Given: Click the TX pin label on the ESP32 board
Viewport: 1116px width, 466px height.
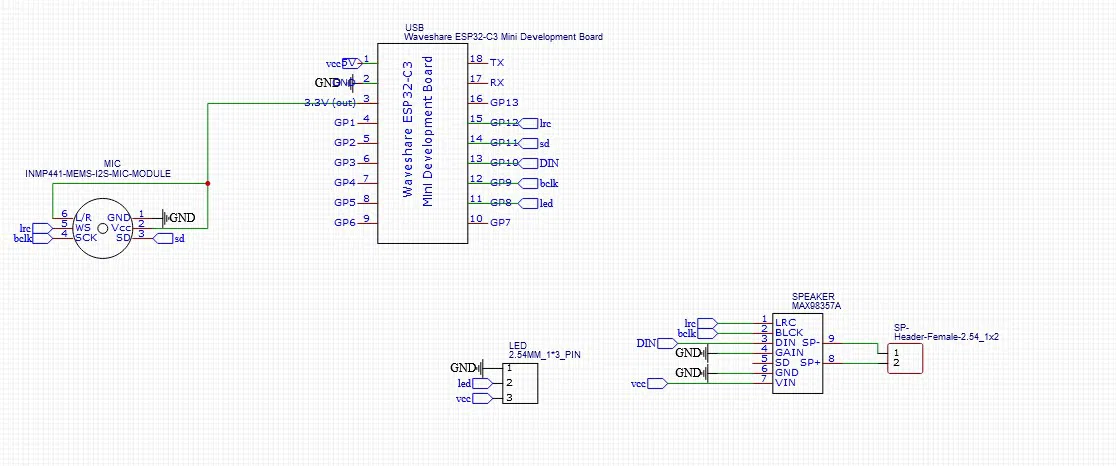Looking at the screenshot, I should (497, 63).
